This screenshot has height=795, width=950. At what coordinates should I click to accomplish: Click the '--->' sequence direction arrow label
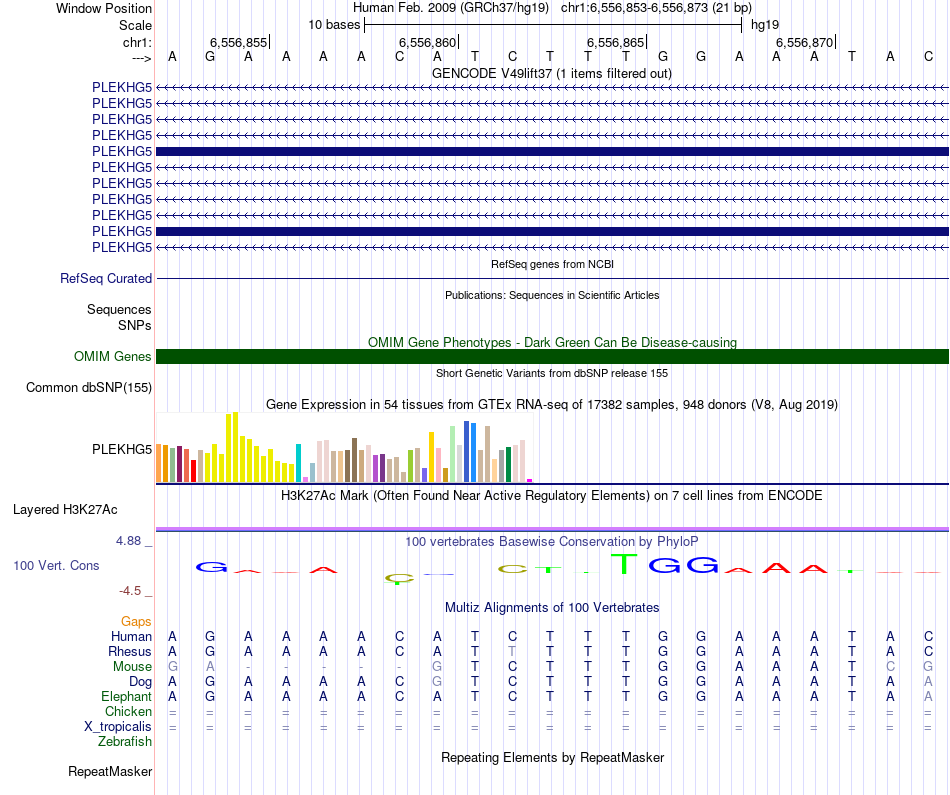tap(141, 58)
